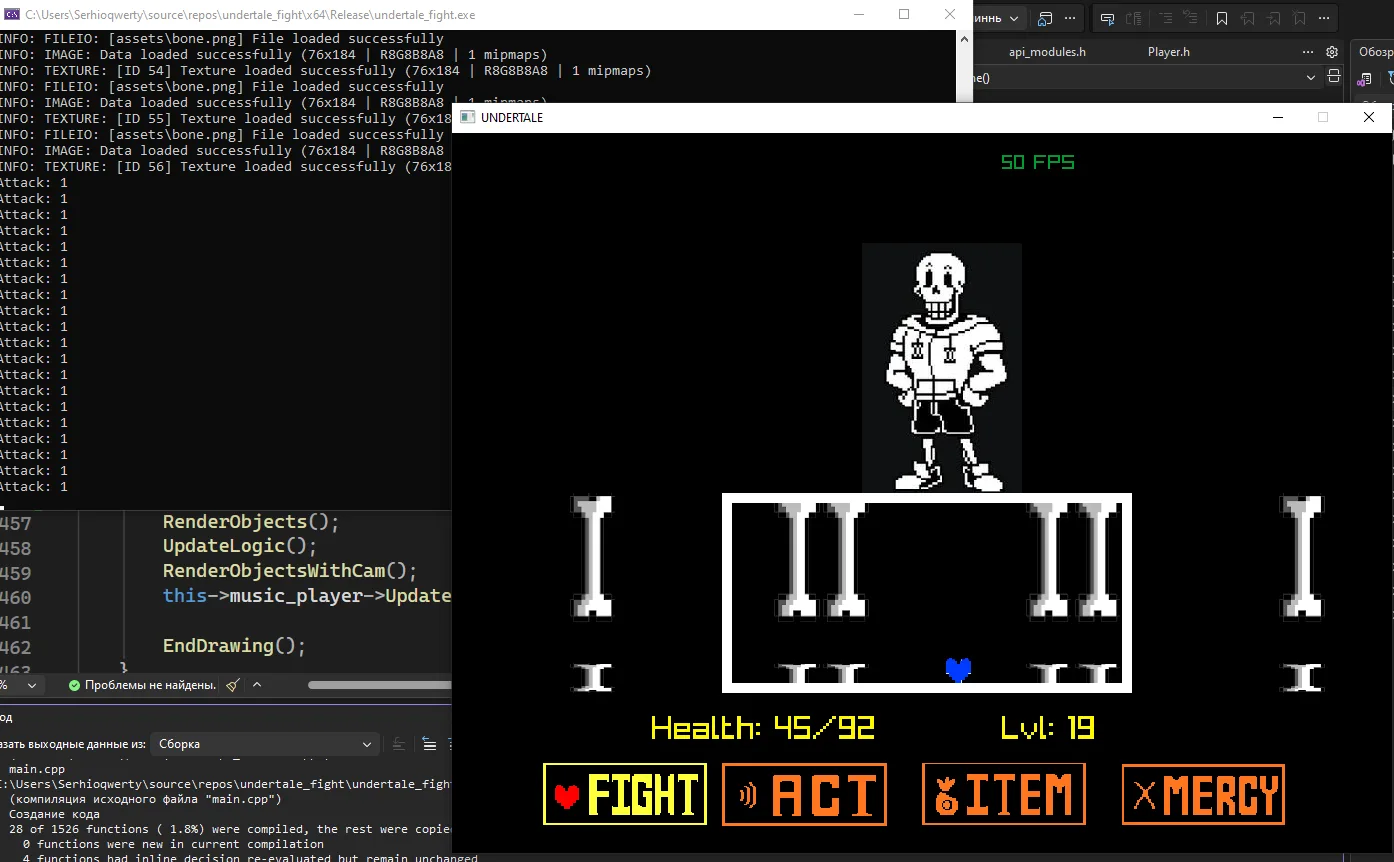Click the previous bookmark icon in toolbar

pyautogui.click(x=1248, y=19)
